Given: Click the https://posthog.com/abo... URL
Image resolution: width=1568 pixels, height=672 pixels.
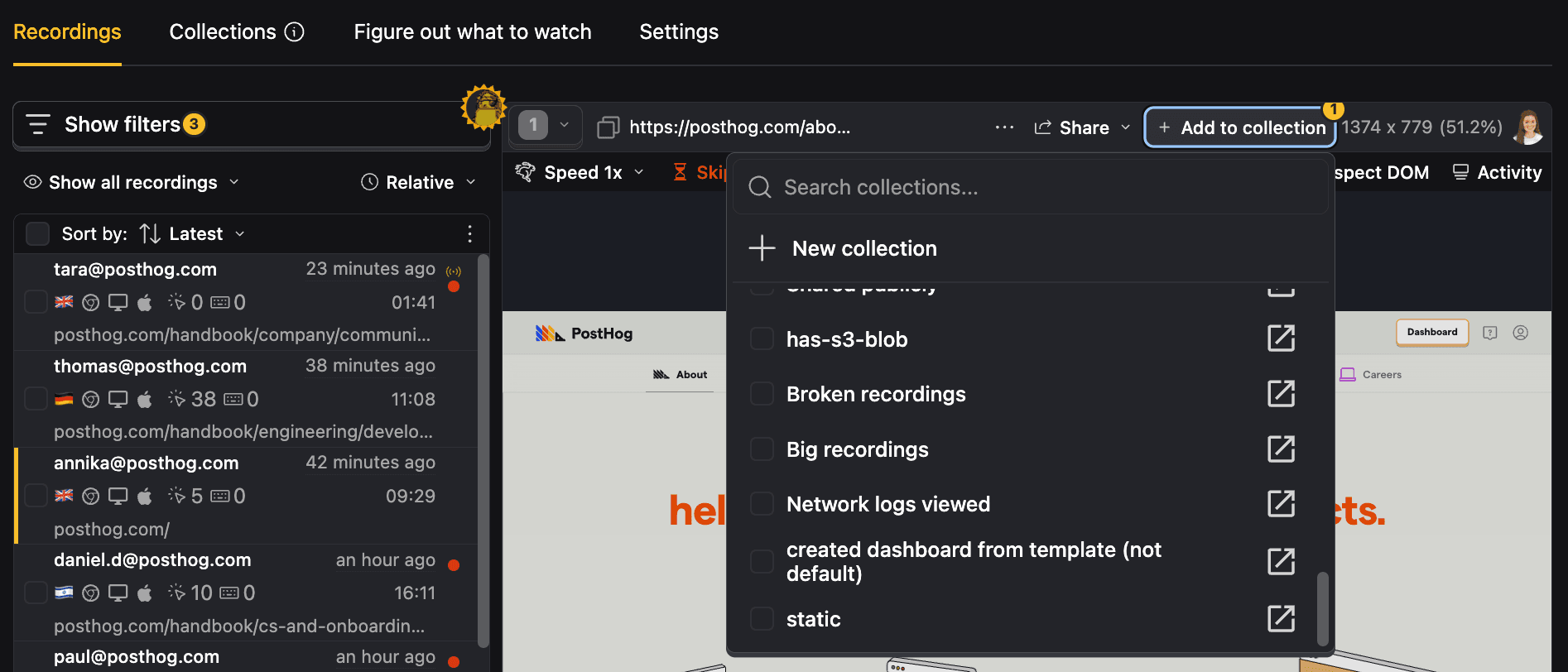Looking at the screenshot, I should 739,127.
